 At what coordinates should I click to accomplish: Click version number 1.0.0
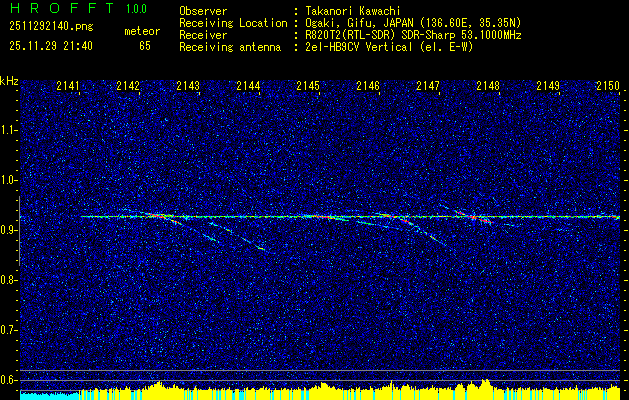tap(136, 8)
